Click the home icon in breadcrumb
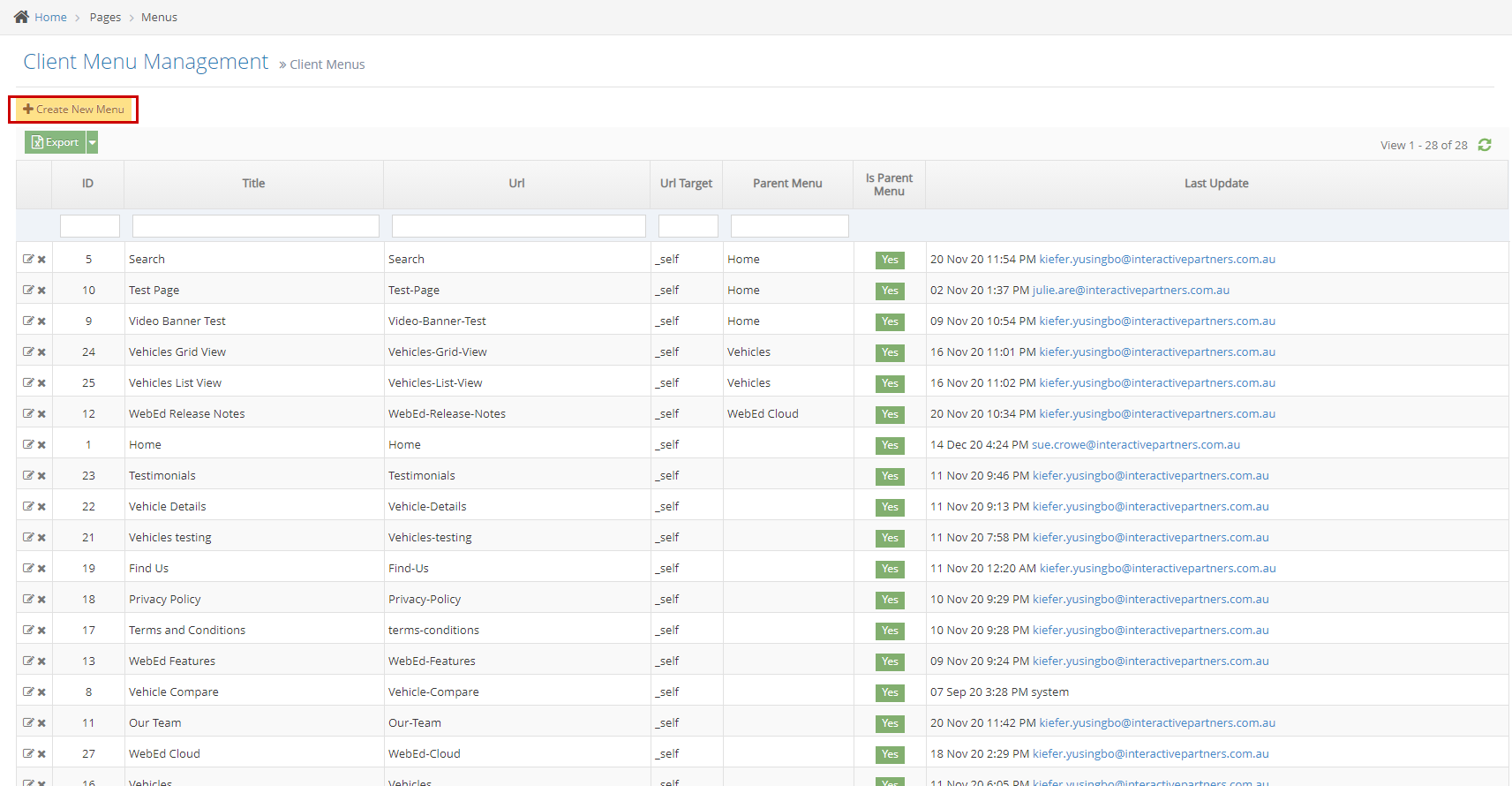This screenshot has width=1512, height=786. (21, 17)
